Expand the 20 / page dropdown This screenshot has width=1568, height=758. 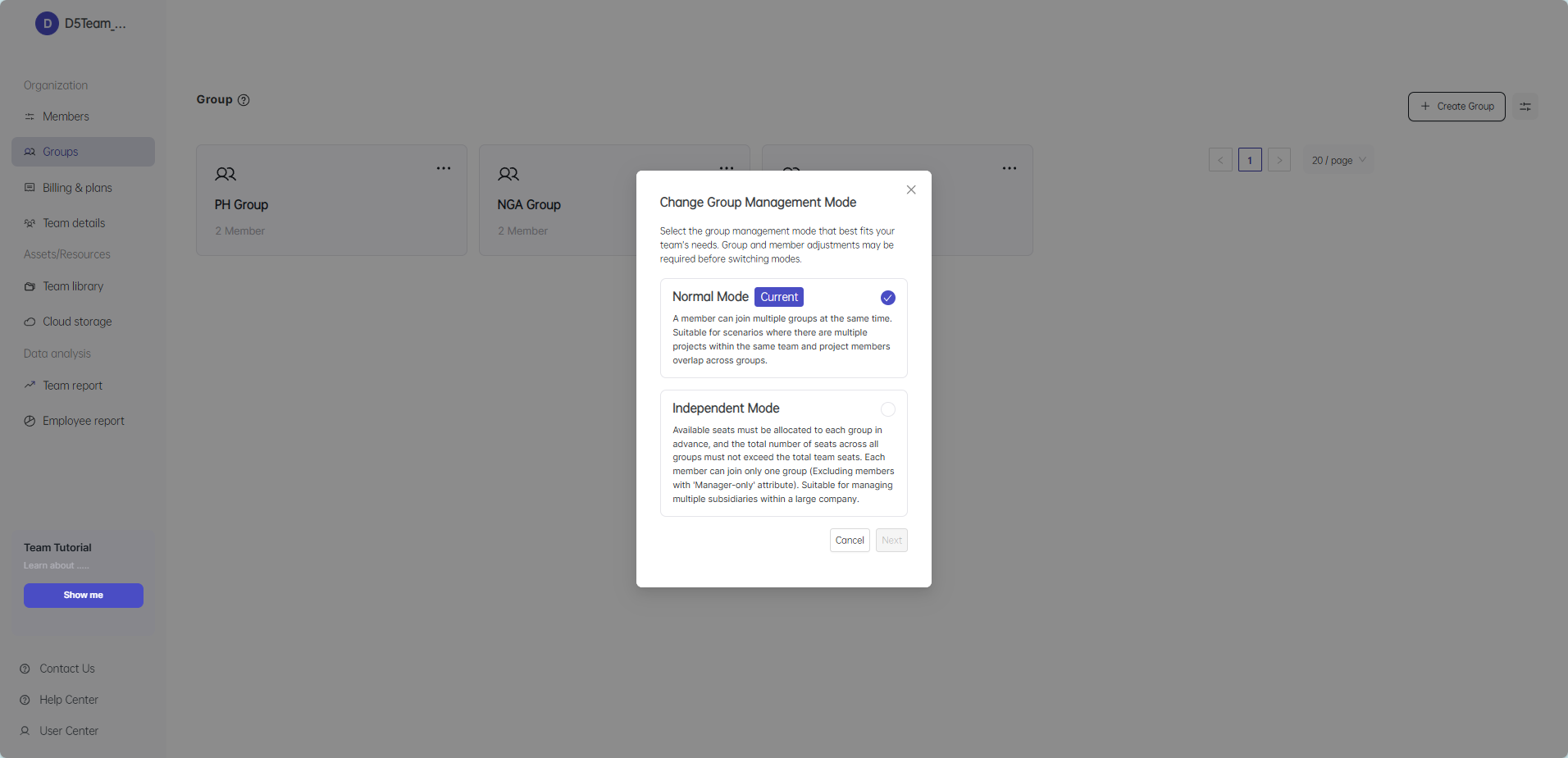click(1338, 160)
